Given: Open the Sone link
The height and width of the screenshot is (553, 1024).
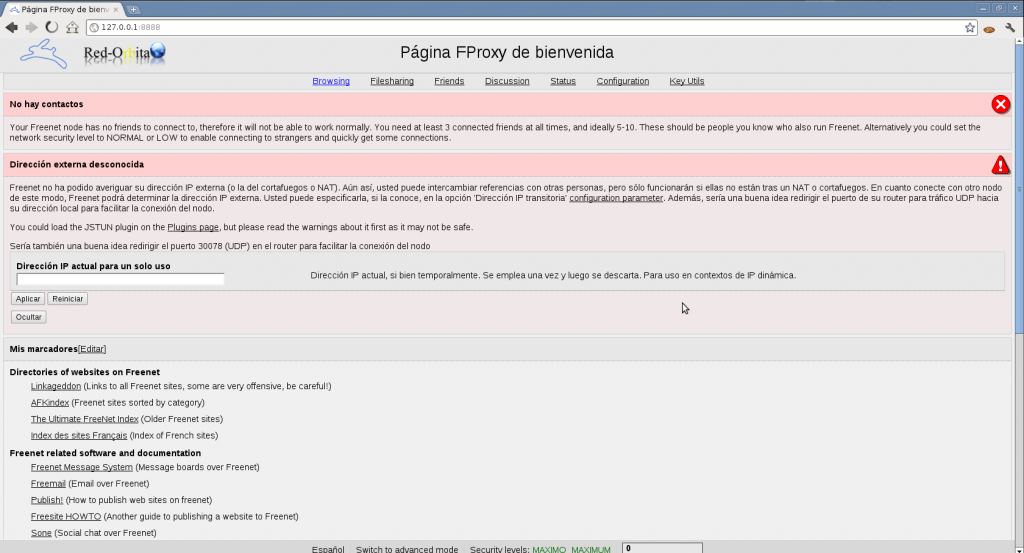Looking at the screenshot, I should coord(41,533).
